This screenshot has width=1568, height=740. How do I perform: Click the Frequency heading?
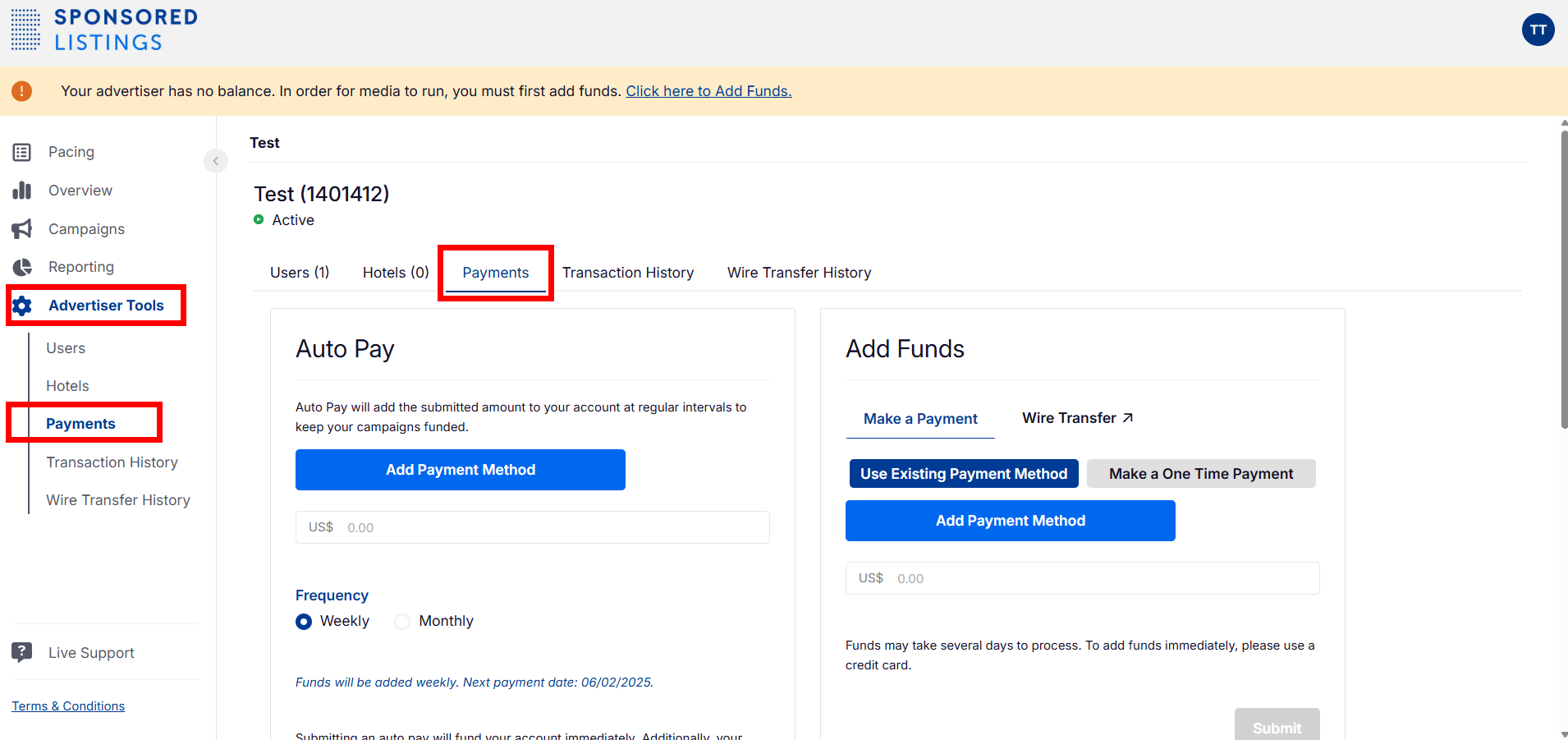[x=332, y=595]
